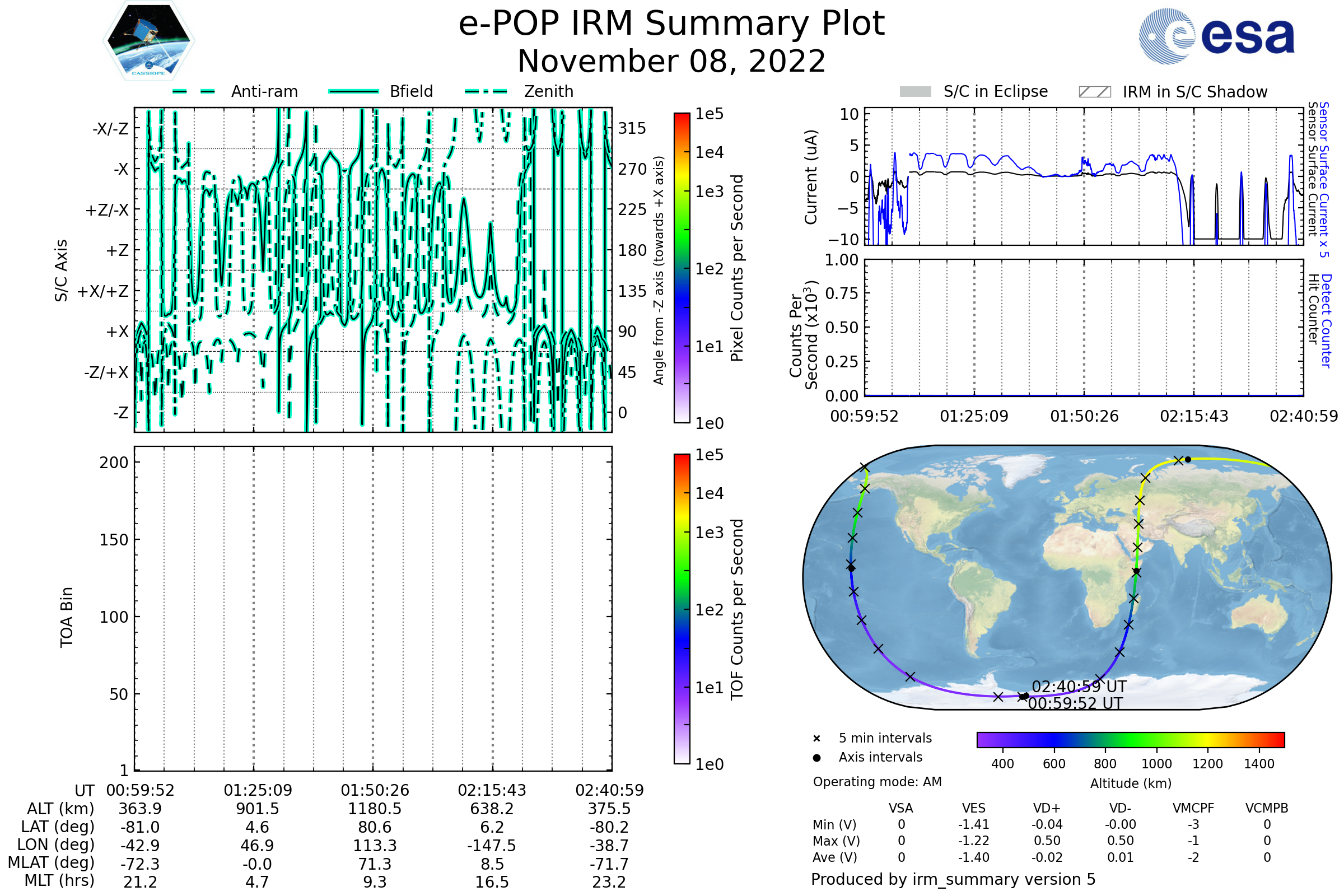Click the Pixel Counts per Second colorbar
Viewport: 1344px width, 896px height.
[x=682, y=268]
